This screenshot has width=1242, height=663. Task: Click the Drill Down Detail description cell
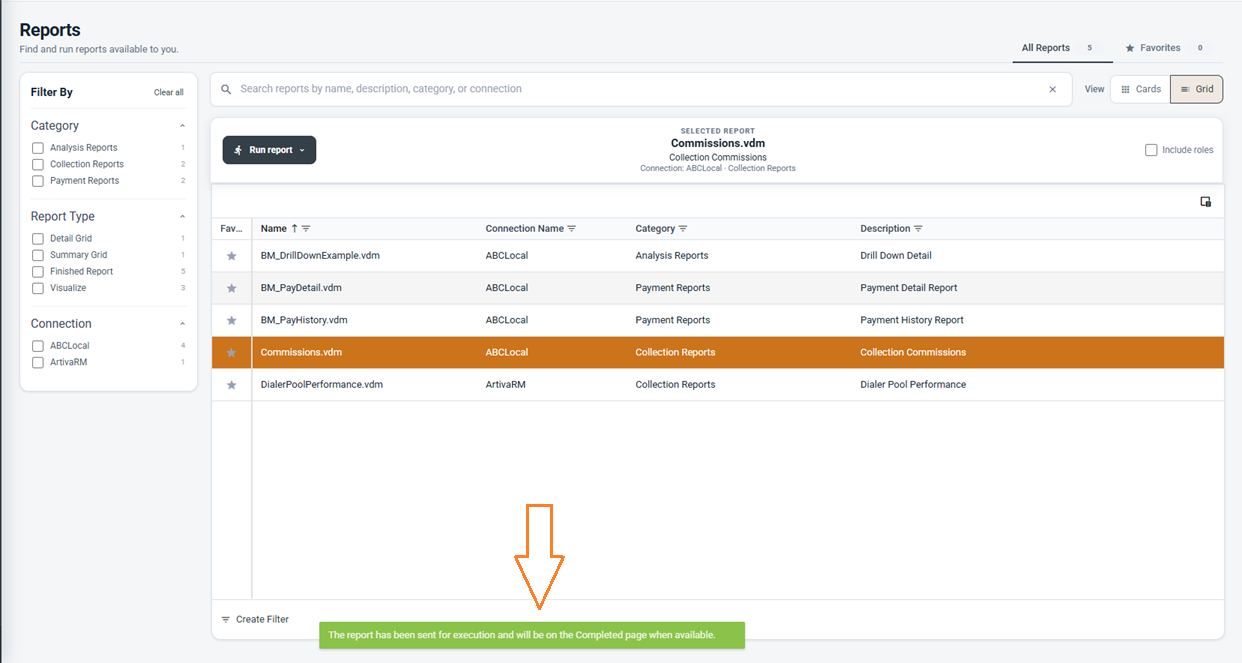pyautogui.click(x=896, y=256)
